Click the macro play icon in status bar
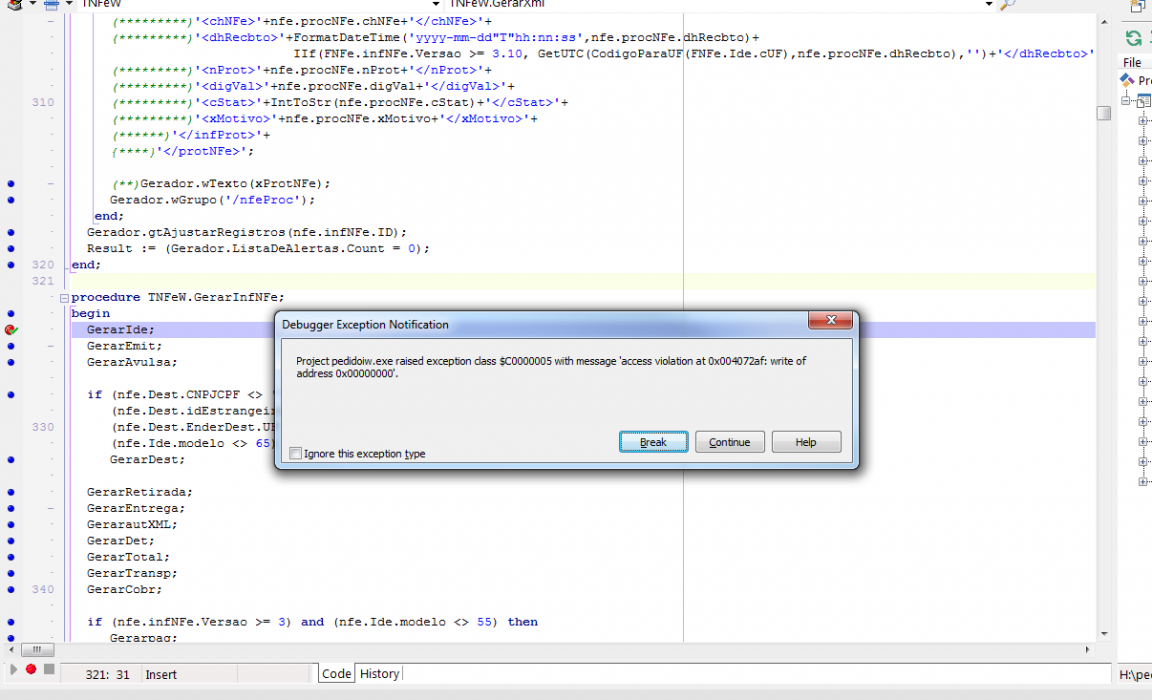The image size is (1152, 700). pos(13,669)
